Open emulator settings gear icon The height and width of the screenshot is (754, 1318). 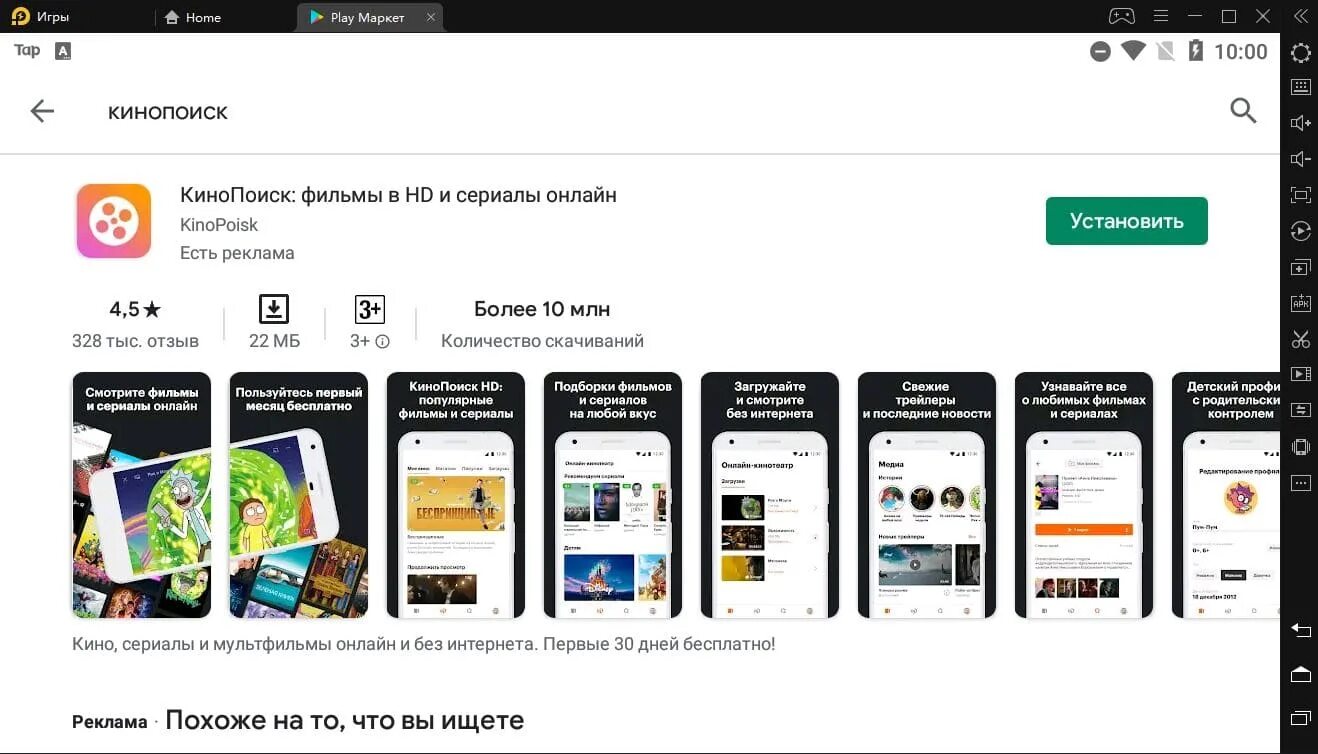[x=1300, y=53]
